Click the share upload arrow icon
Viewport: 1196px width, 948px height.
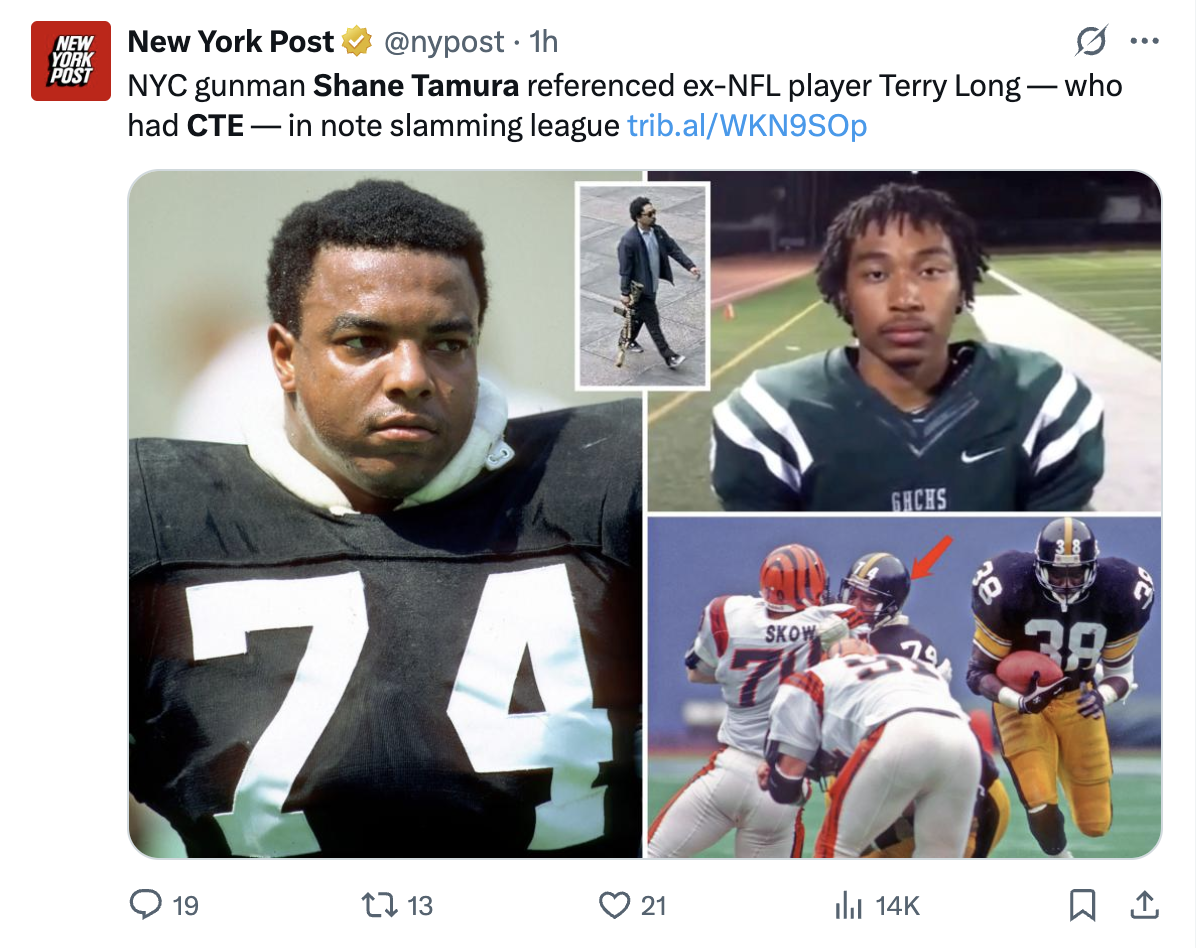point(1141,905)
